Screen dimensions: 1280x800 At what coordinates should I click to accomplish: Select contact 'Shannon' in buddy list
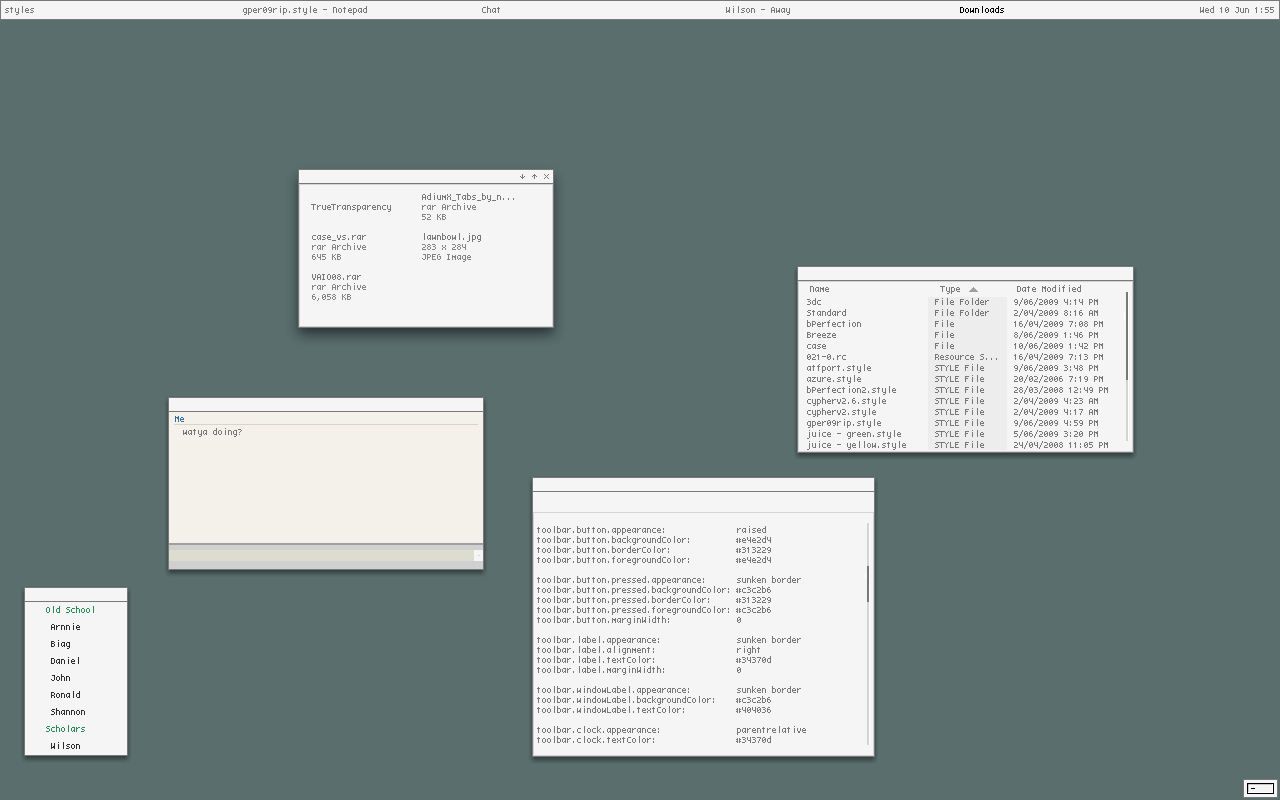(x=68, y=712)
